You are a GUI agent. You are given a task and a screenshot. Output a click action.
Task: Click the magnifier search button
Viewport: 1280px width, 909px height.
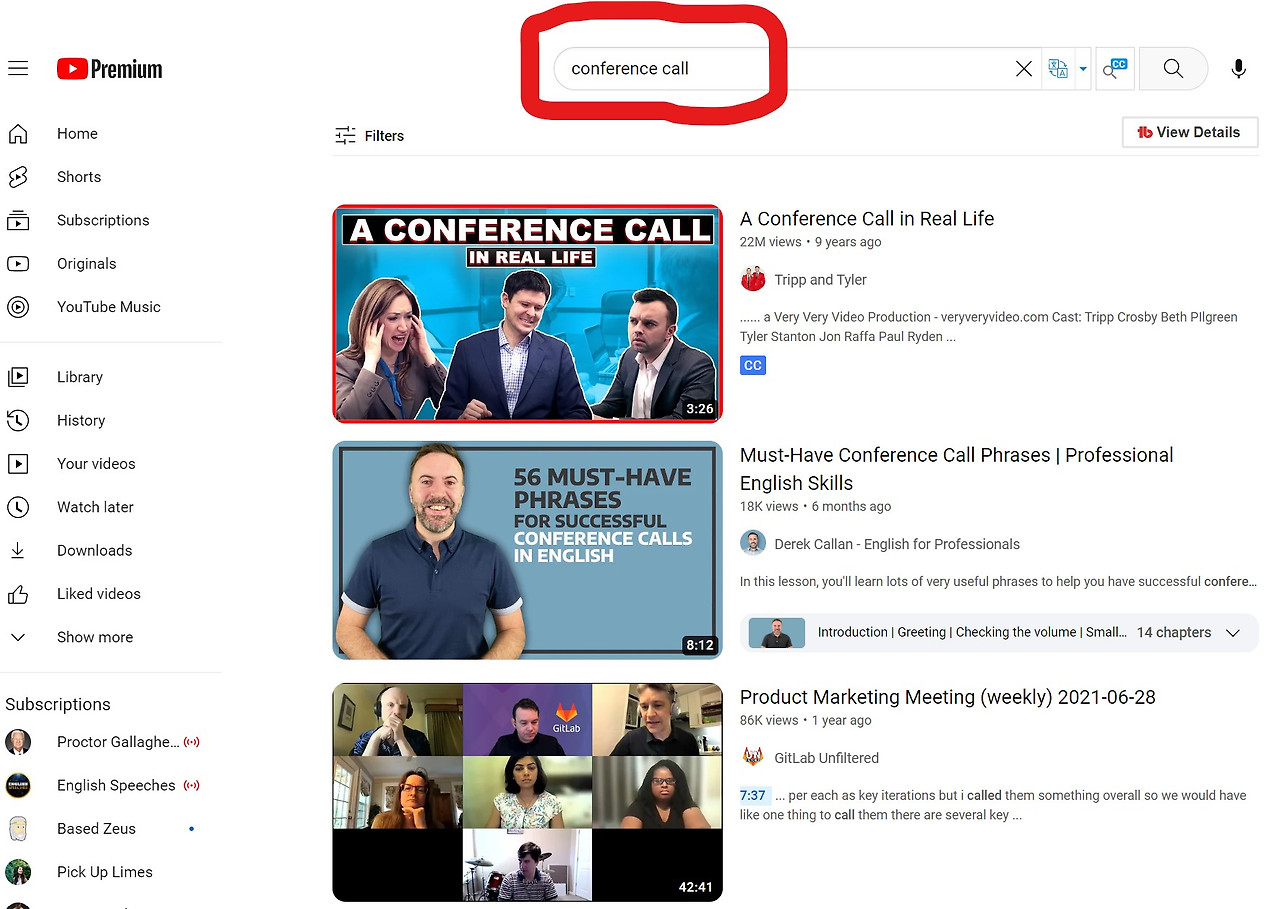pyautogui.click(x=1173, y=69)
